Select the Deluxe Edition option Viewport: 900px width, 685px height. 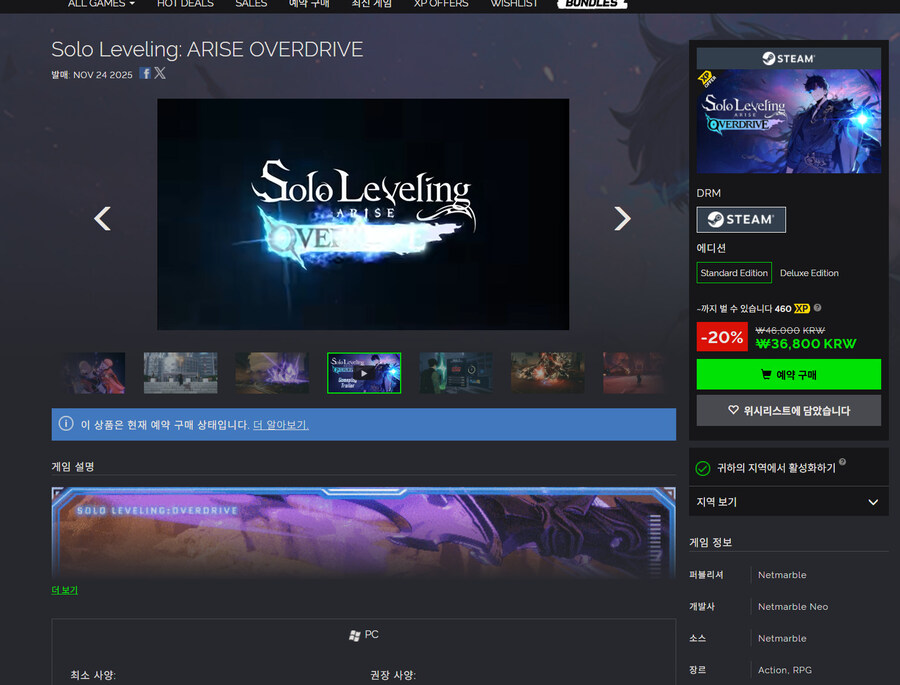coord(809,273)
